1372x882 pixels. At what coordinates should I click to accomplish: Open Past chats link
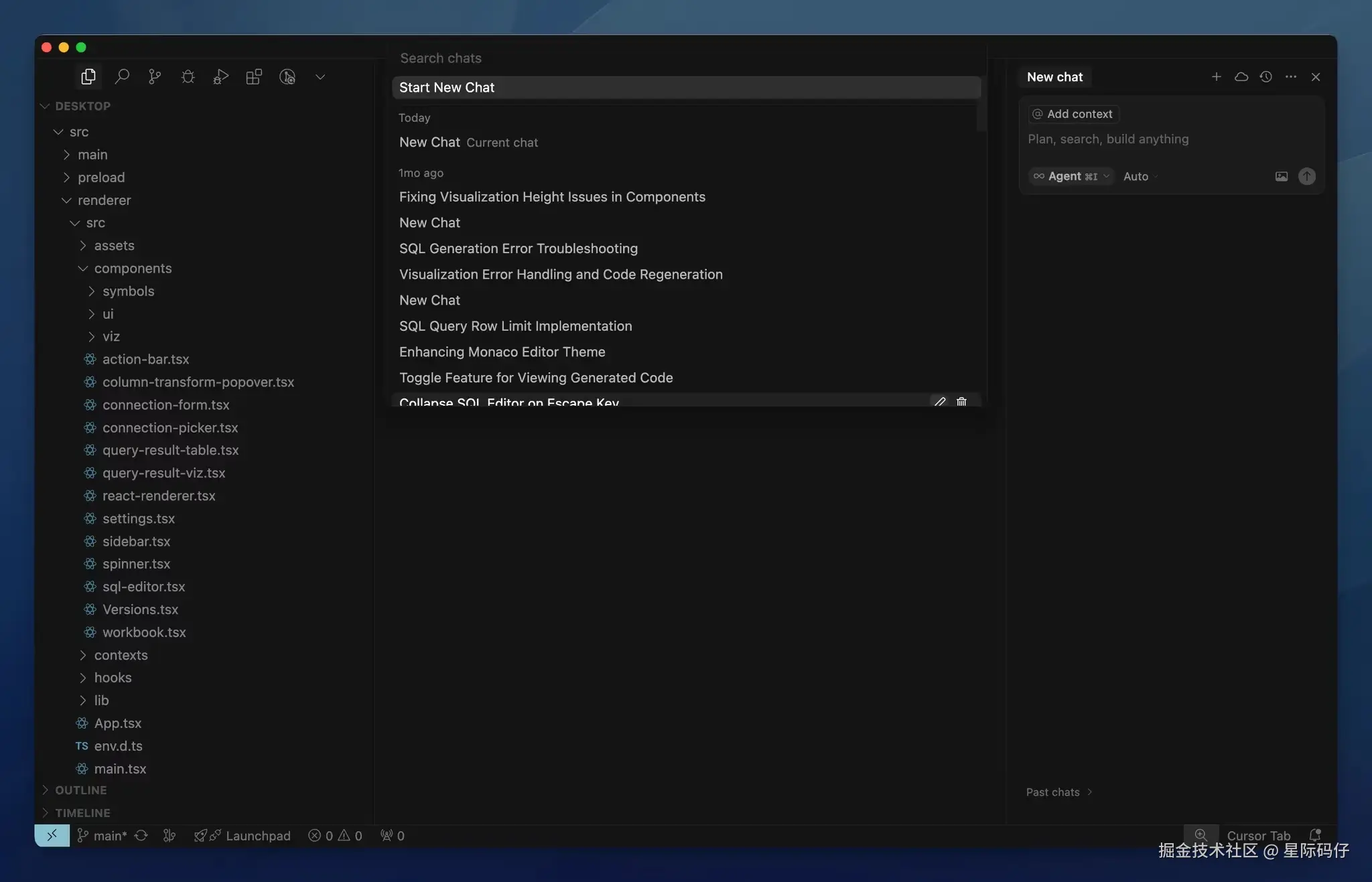(x=1058, y=792)
